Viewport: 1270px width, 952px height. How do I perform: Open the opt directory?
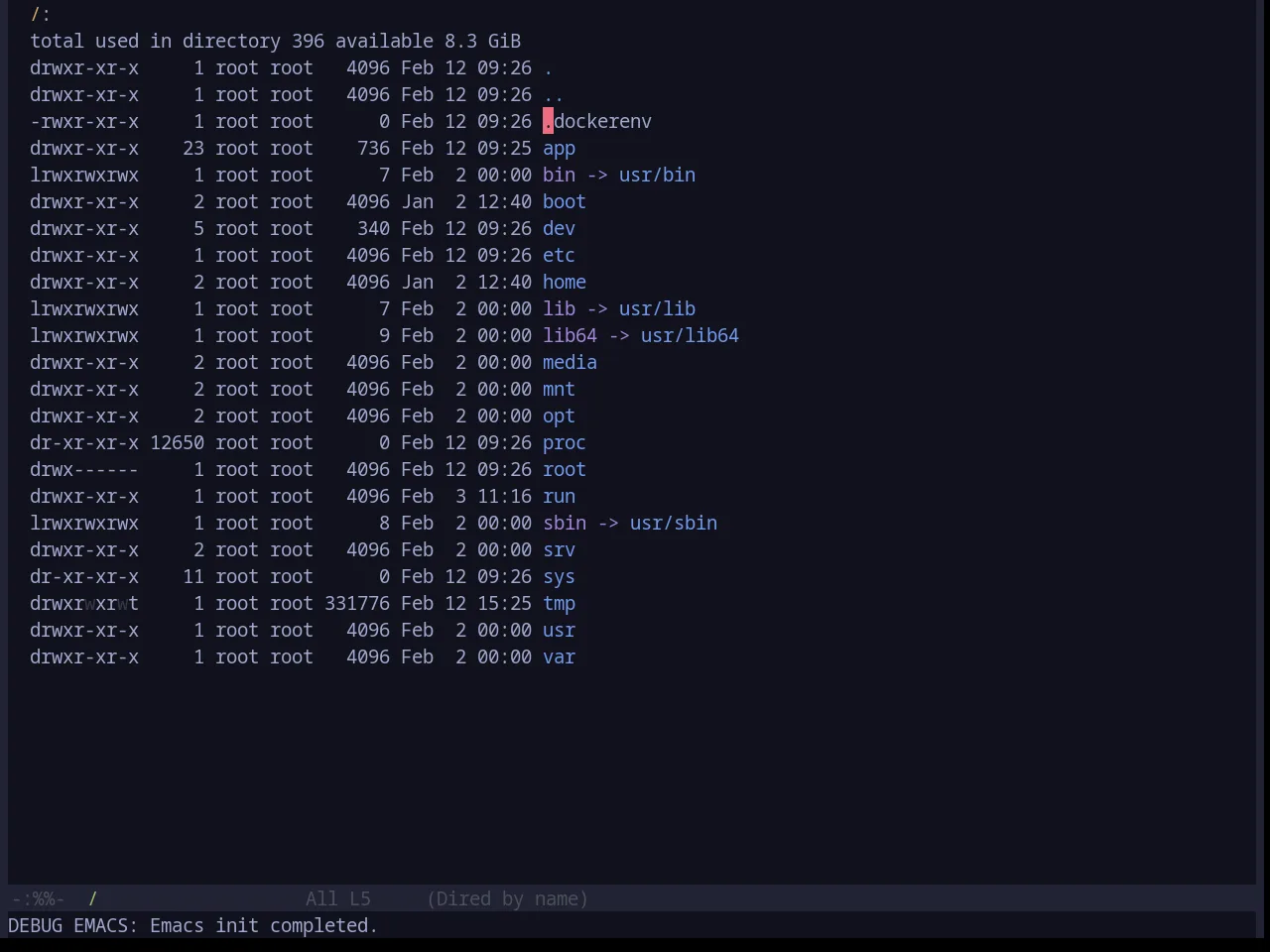pyautogui.click(x=559, y=416)
